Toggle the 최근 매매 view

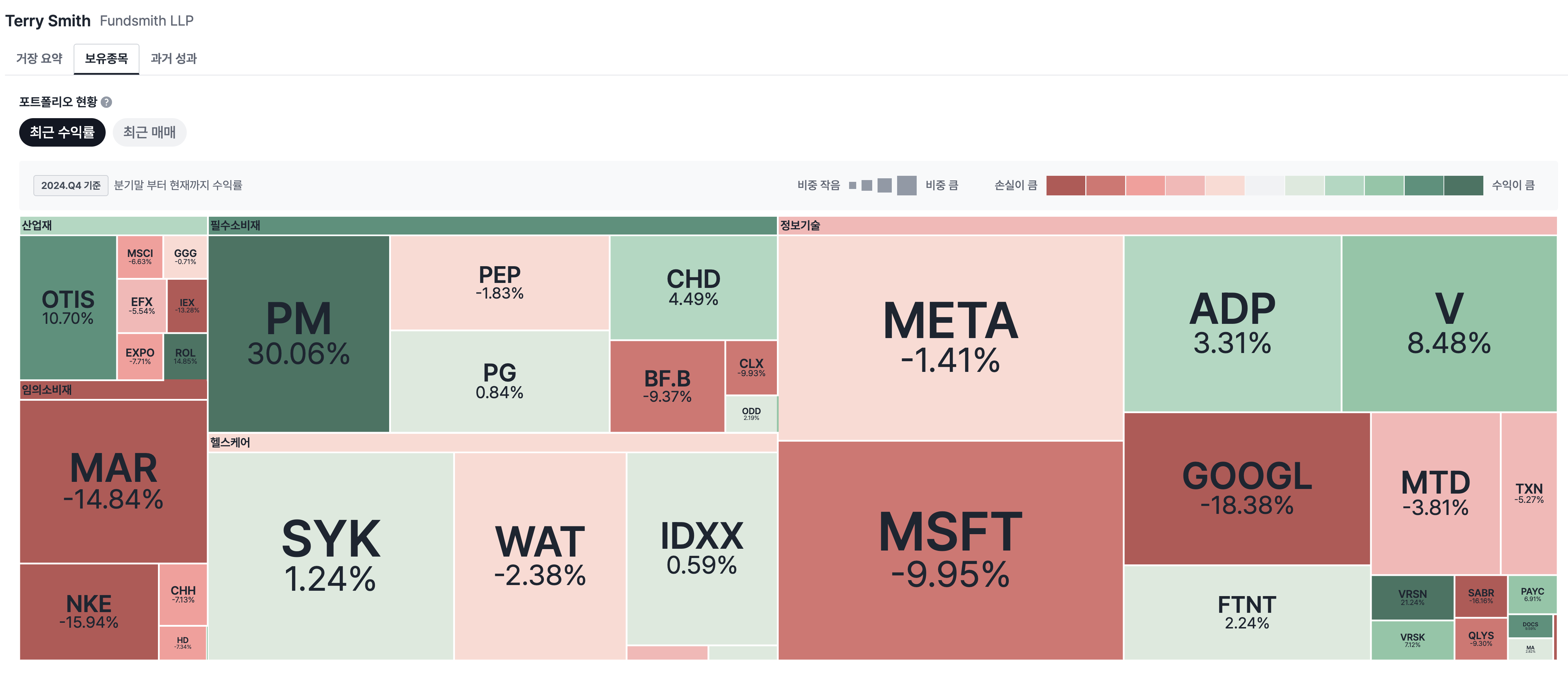click(149, 132)
